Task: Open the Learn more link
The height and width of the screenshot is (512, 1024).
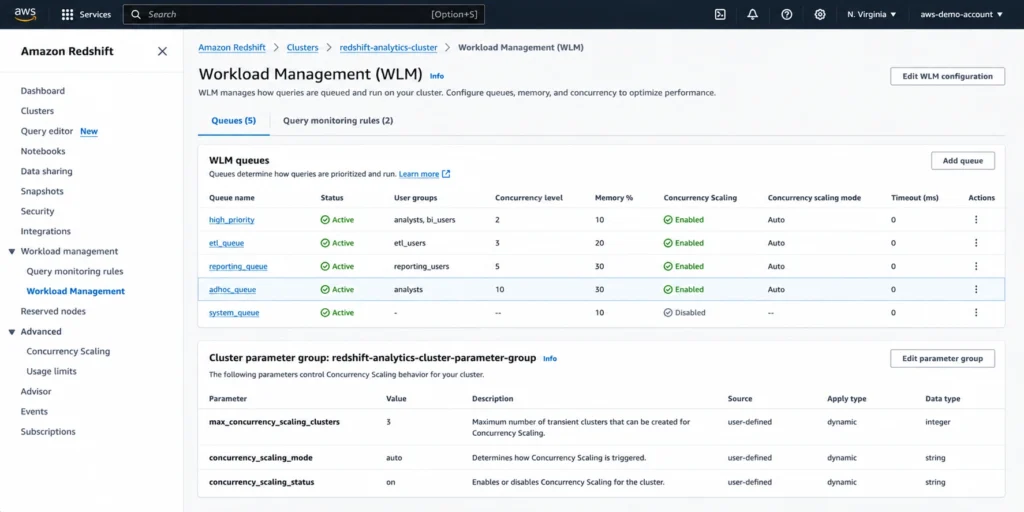Action: [x=419, y=174]
